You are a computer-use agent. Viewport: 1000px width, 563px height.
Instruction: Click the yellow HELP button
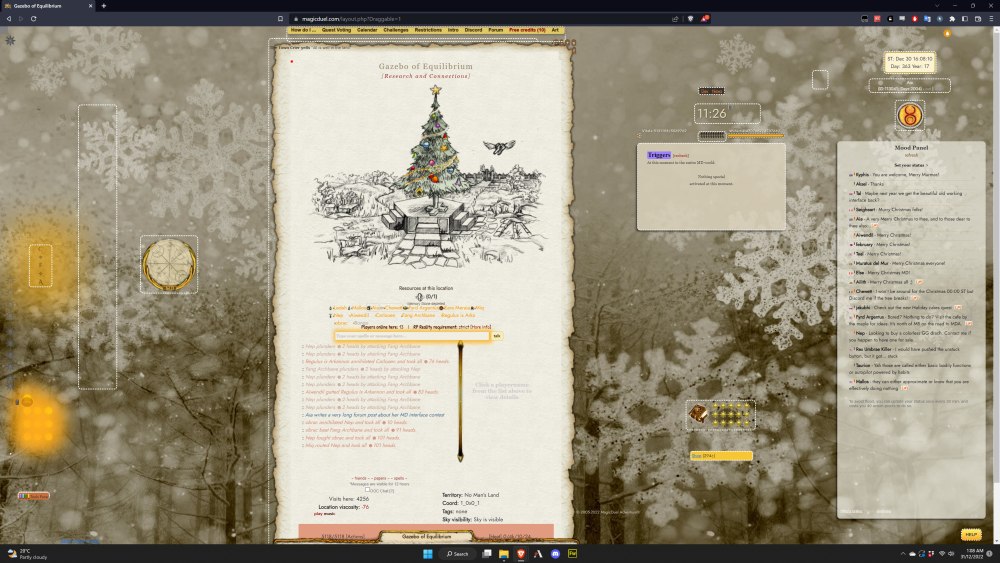point(971,534)
